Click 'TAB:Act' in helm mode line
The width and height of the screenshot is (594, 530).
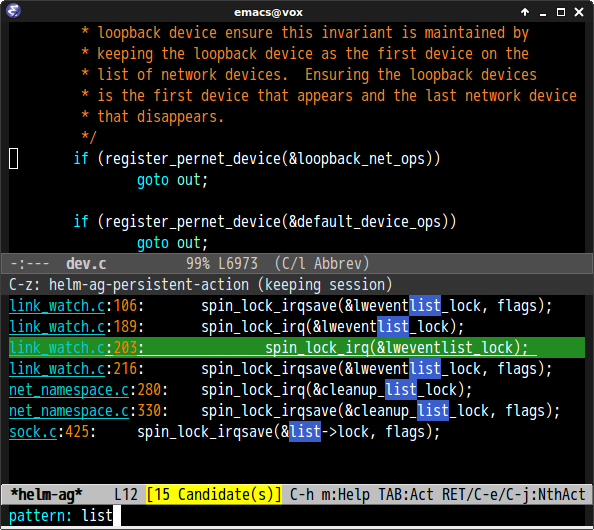coord(406,494)
